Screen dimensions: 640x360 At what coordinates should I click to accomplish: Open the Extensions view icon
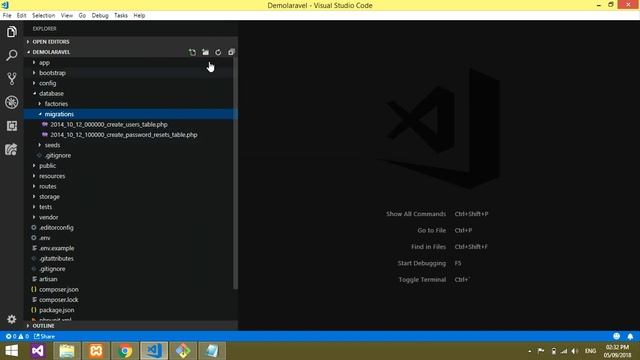tap(11, 126)
